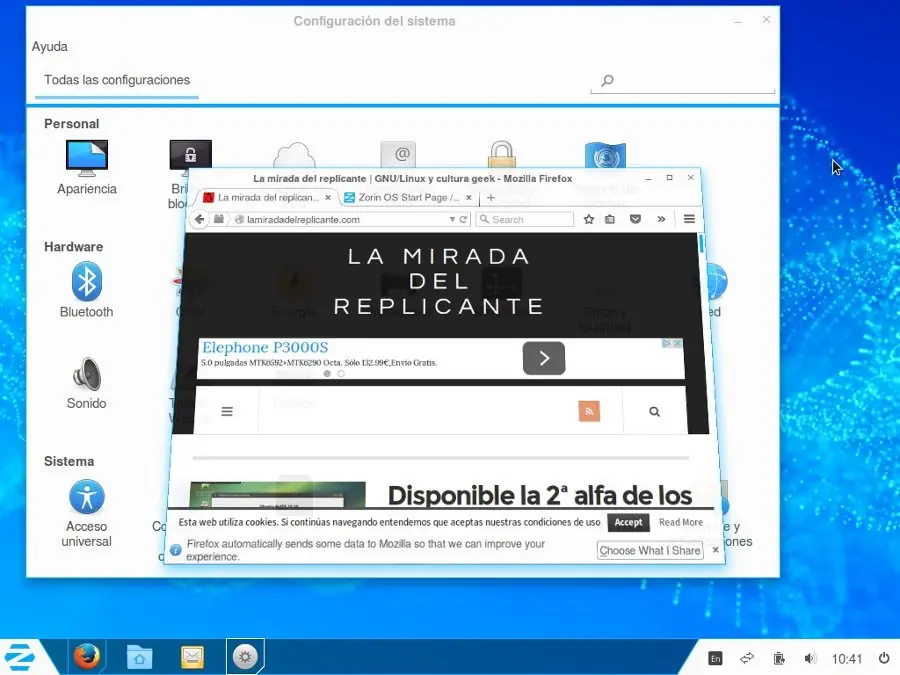Open Sonido sound settings icon
900x675 pixels.
[87, 383]
